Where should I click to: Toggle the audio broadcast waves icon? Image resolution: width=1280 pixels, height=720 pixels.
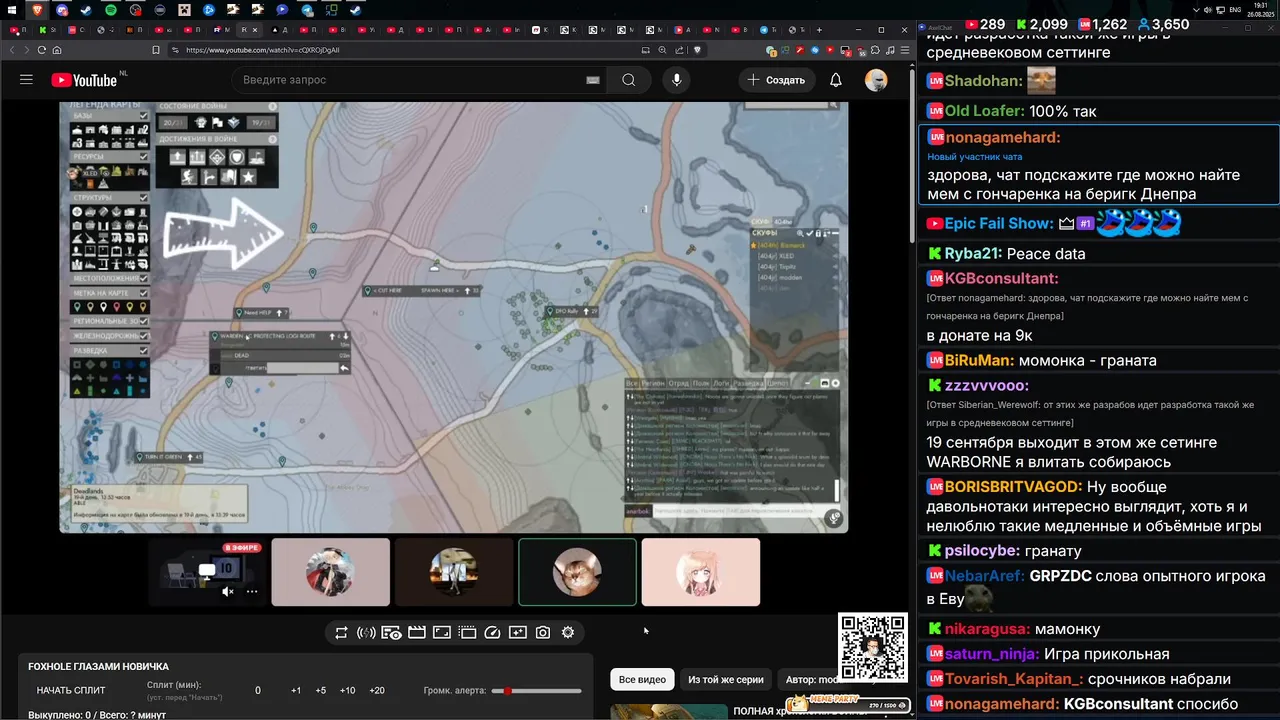tap(366, 632)
